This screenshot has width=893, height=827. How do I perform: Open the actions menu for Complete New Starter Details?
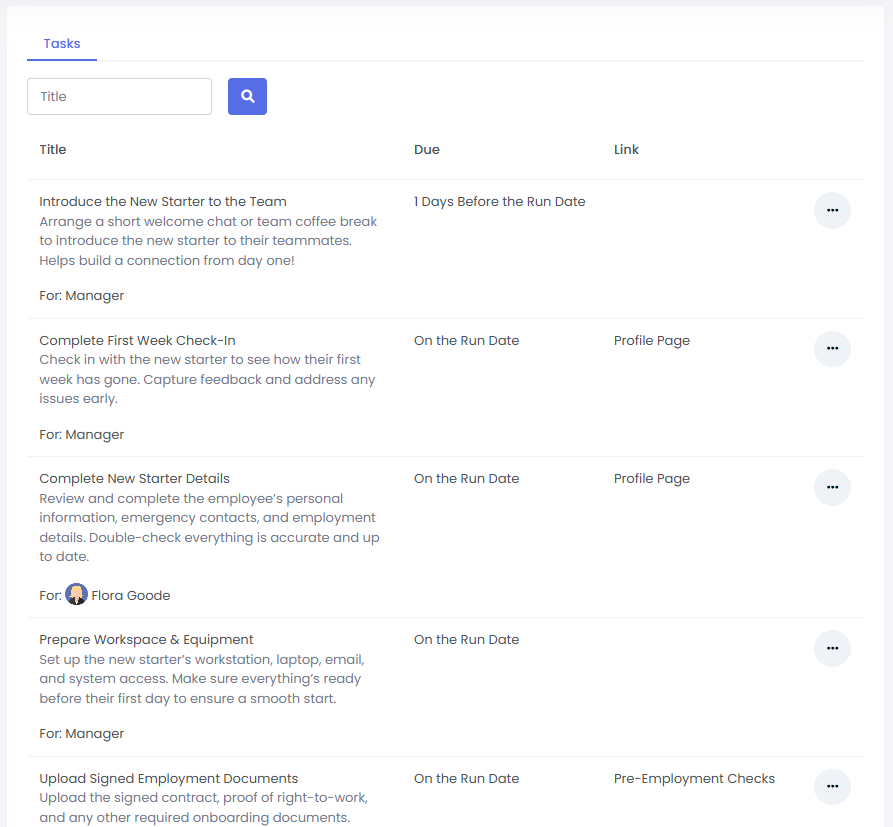tap(832, 487)
